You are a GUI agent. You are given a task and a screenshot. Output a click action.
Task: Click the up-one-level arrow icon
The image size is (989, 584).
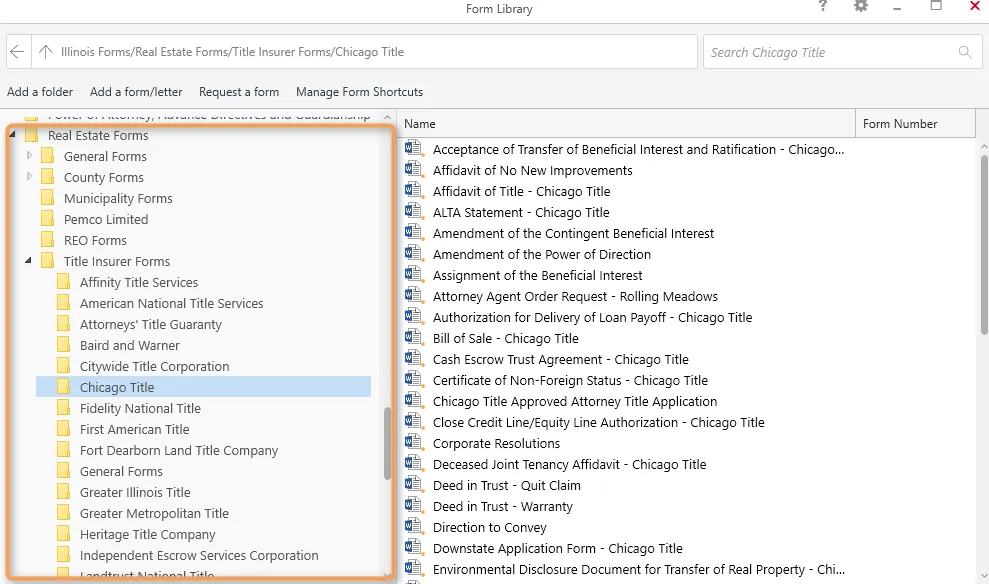tap(45, 52)
